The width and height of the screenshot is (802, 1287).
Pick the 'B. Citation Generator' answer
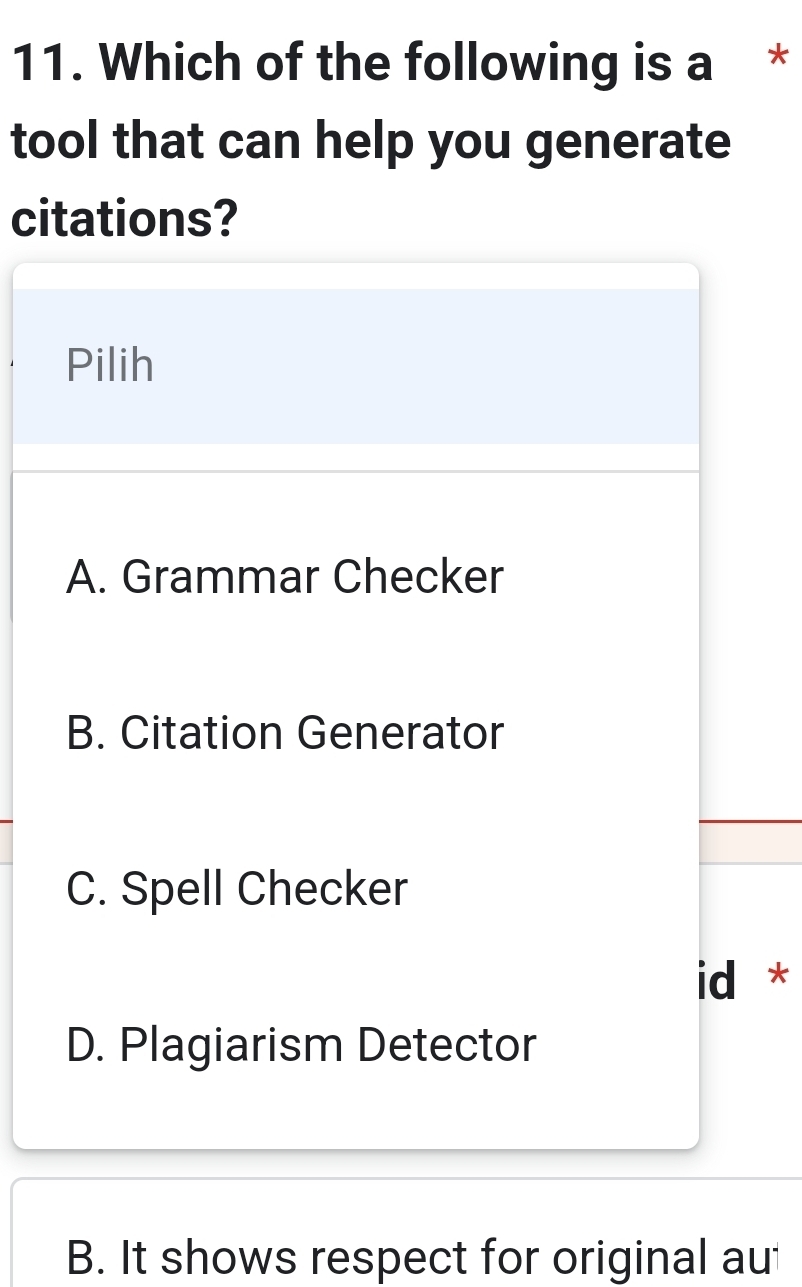285,733
